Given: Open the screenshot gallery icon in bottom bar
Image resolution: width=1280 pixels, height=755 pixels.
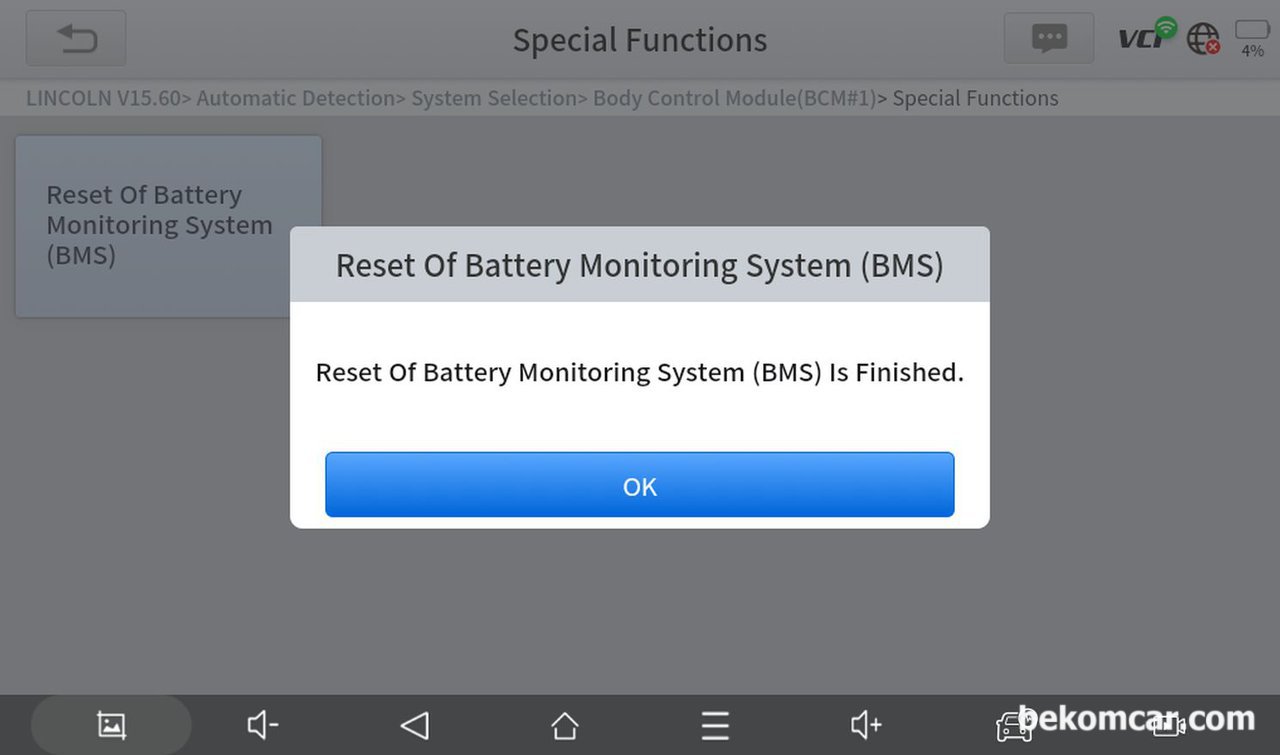Looking at the screenshot, I should click(111, 725).
